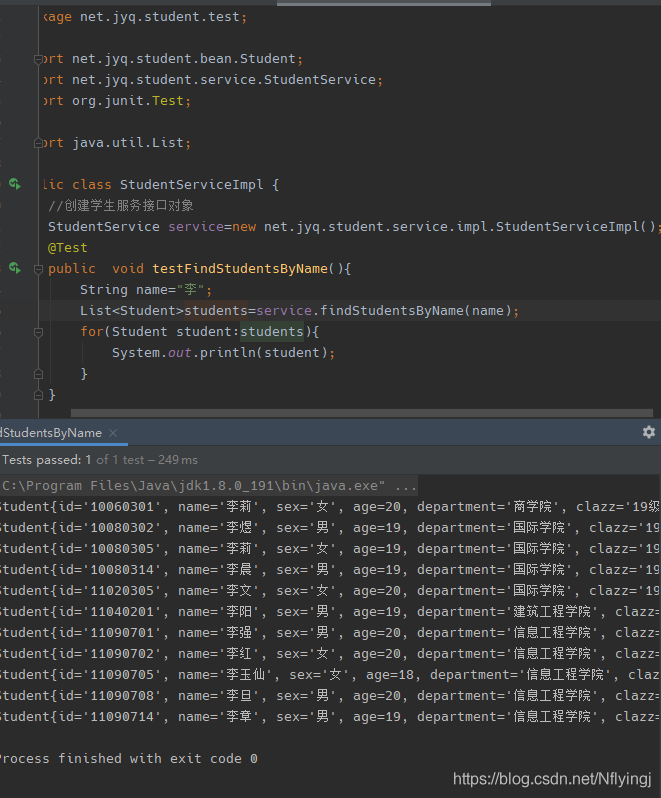Click output row with id='11090708'
The width and height of the screenshot is (661, 798).
point(330,696)
